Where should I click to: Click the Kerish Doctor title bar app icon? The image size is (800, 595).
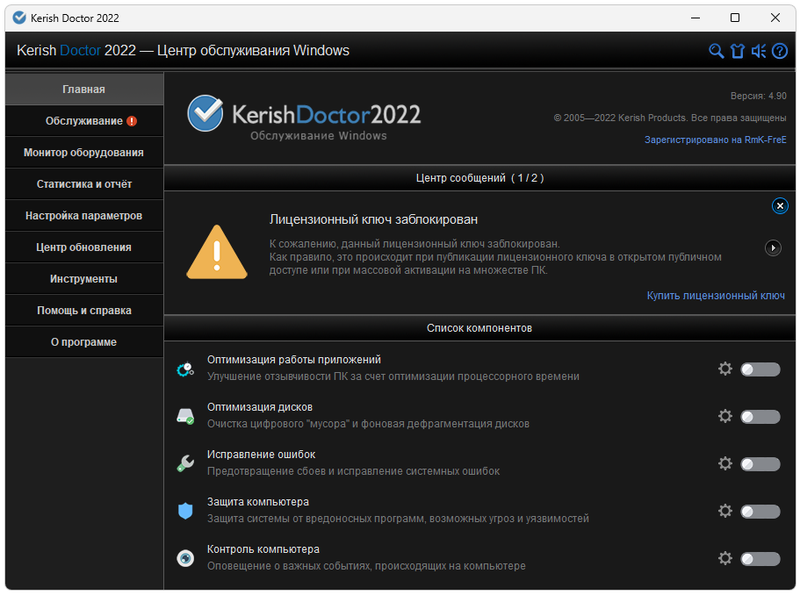[x=19, y=18]
